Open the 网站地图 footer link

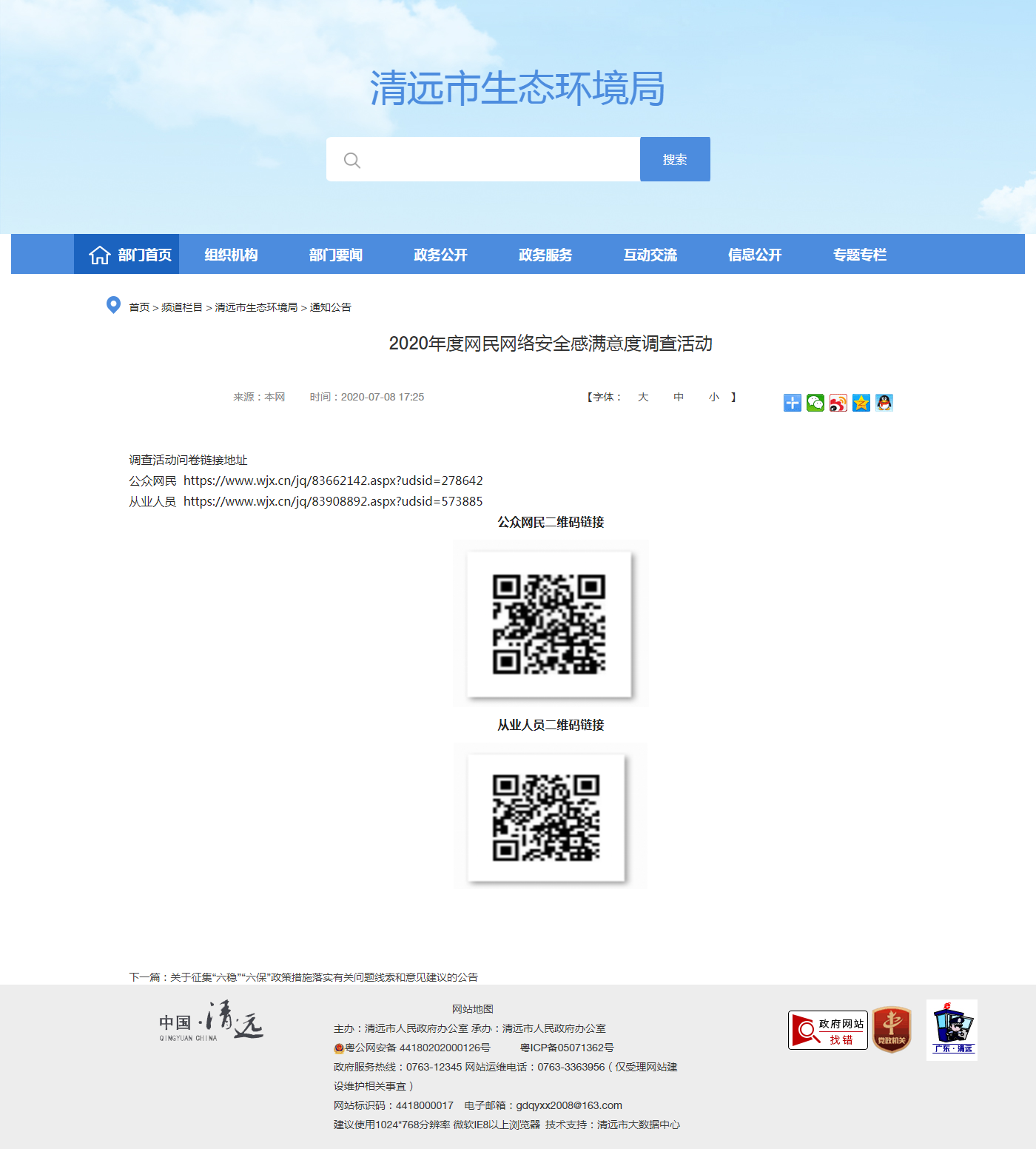tap(473, 1009)
